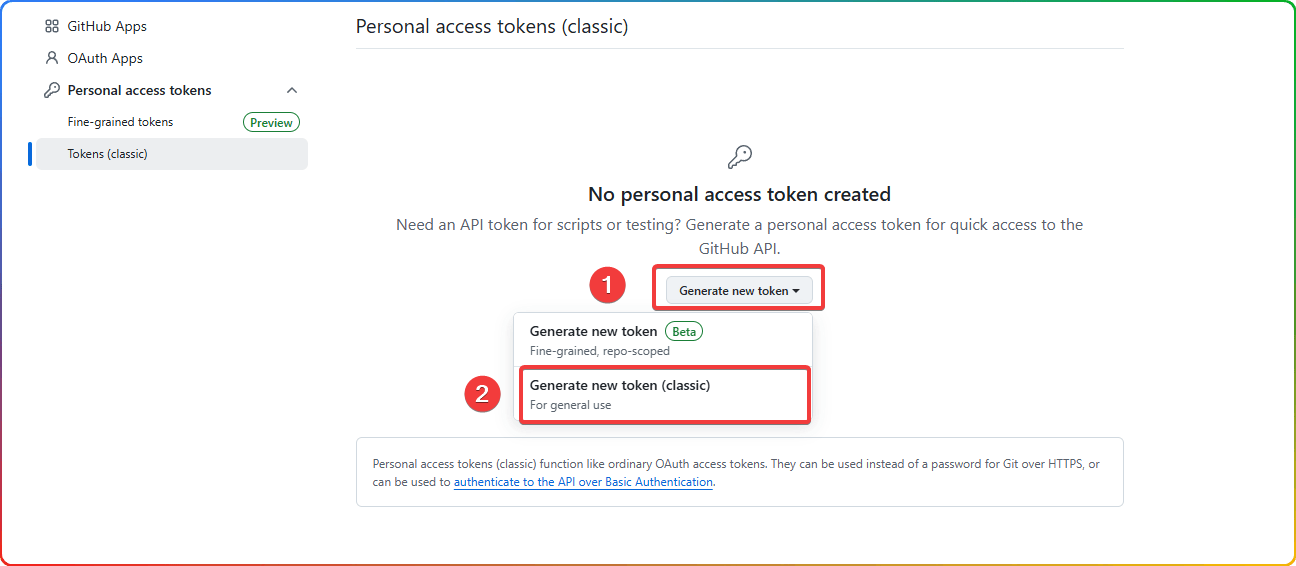1296x566 pixels.
Task: Follow the authenticate to the API link
Action: pyautogui.click(x=583, y=482)
